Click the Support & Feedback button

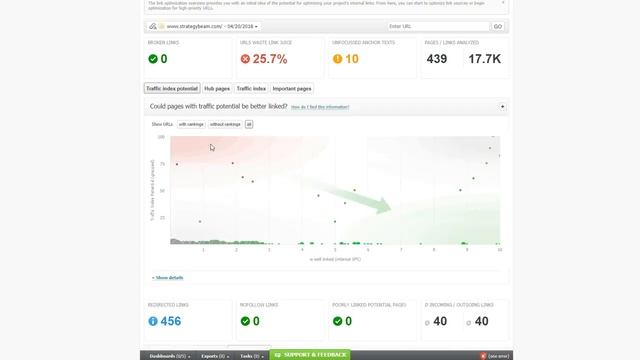point(310,355)
